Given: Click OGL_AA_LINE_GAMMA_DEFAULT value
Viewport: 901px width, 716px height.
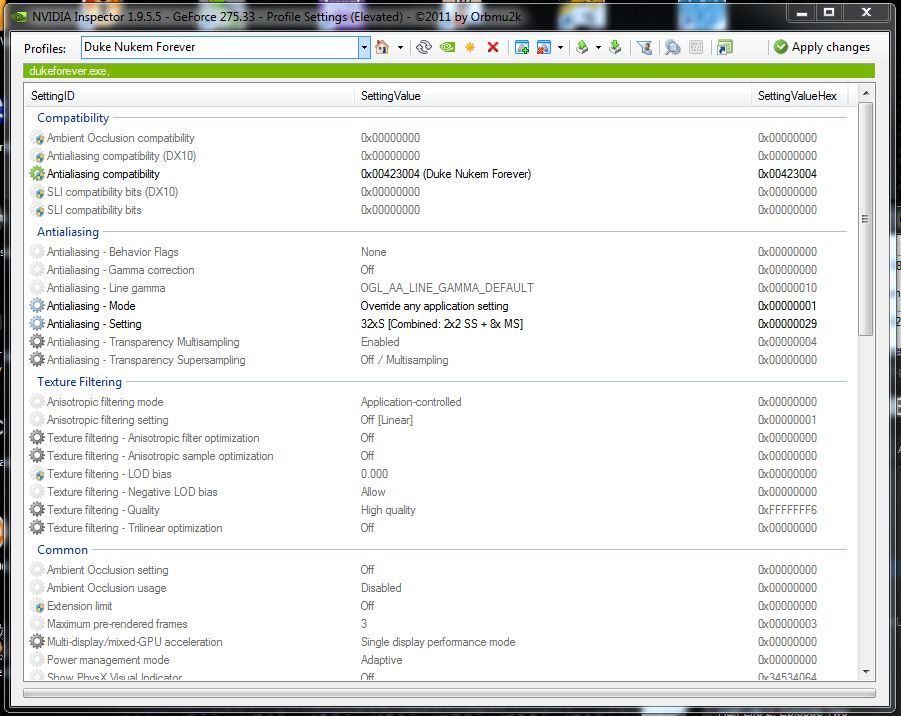Looking at the screenshot, I should (x=447, y=288).
